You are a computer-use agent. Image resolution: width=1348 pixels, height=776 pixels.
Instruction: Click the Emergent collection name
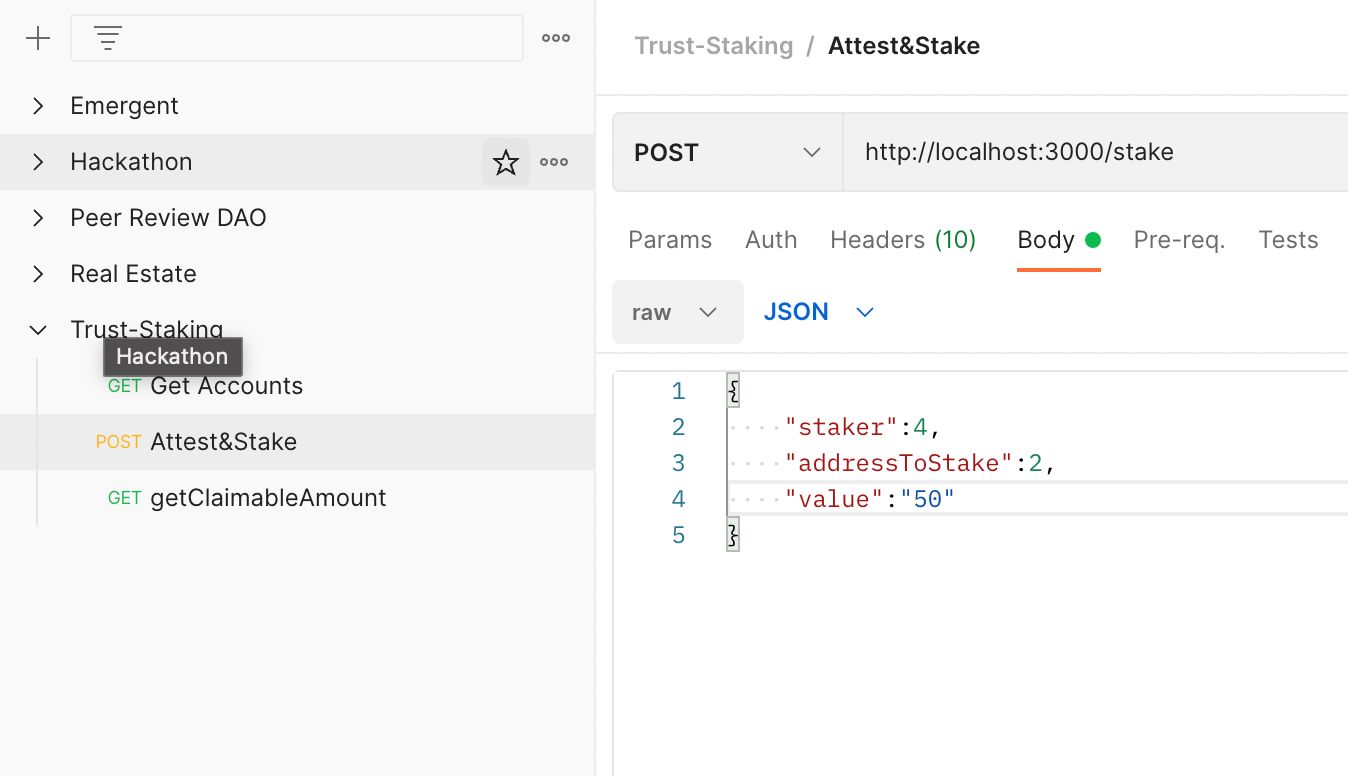coord(124,106)
